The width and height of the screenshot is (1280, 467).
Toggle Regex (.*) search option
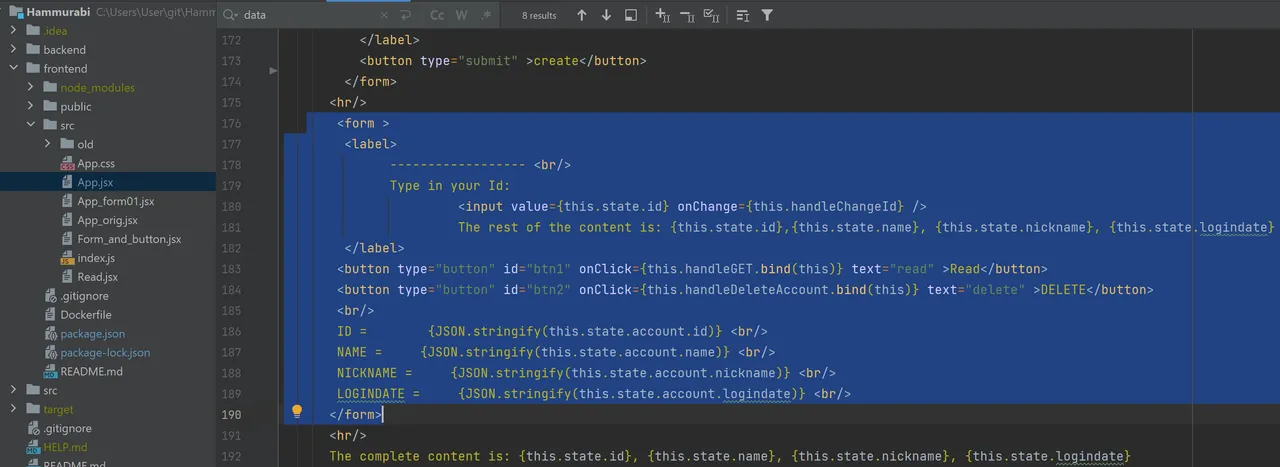486,15
